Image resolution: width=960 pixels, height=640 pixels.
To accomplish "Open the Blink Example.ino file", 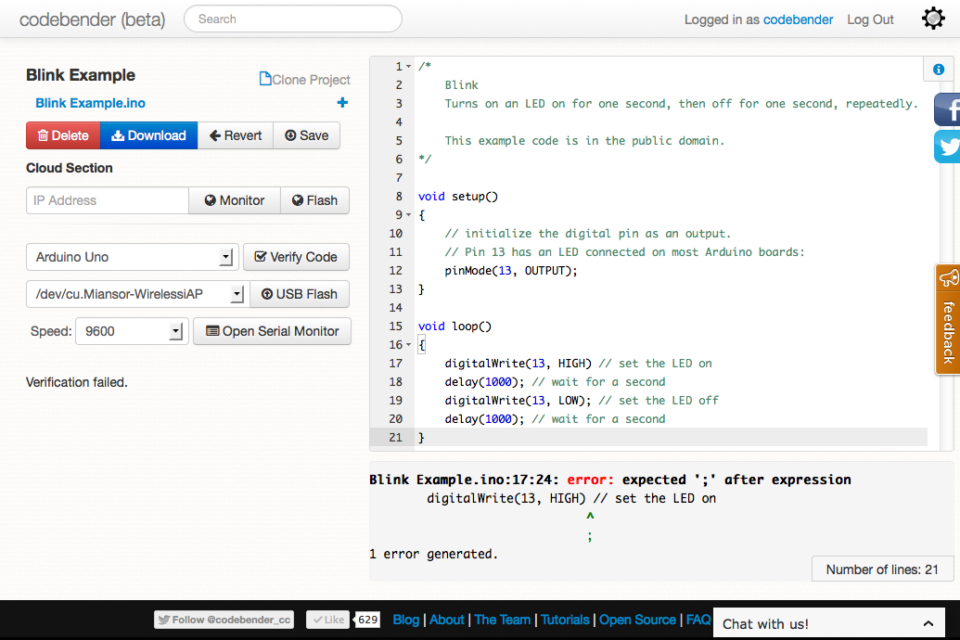I will [x=90, y=103].
